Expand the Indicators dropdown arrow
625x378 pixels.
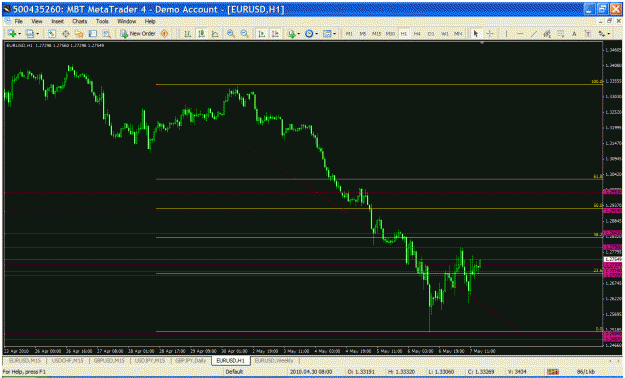(x=299, y=34)
